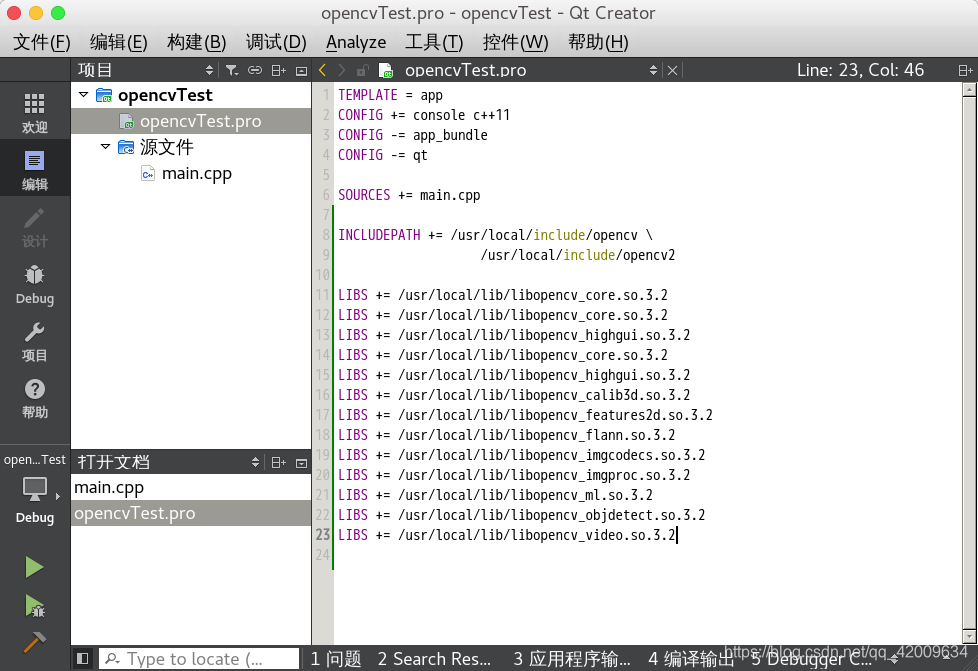Click the filter tree funnel icon

click(x=232, y=70)
